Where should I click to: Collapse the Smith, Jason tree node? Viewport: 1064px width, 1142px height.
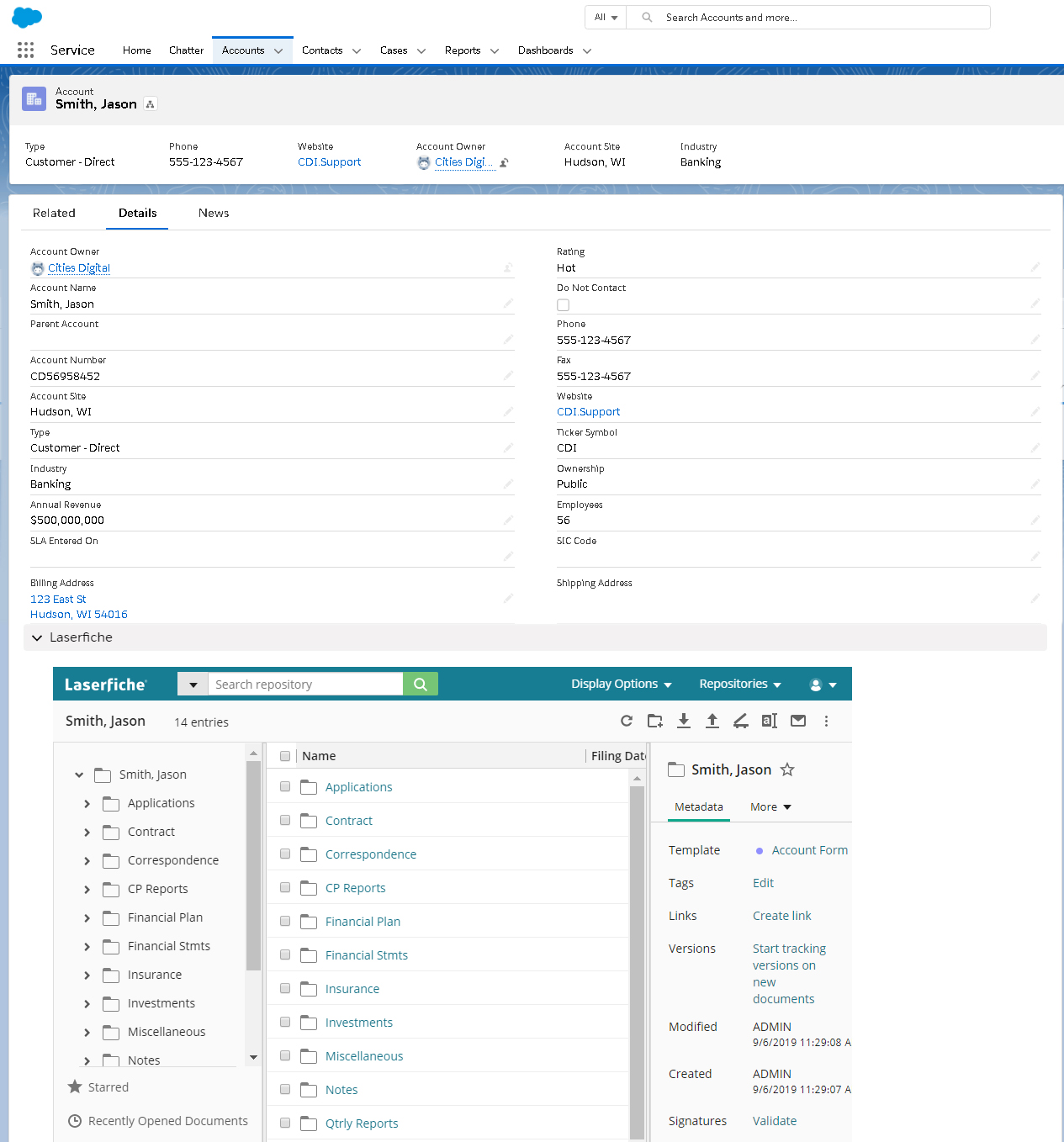point(79,775)
